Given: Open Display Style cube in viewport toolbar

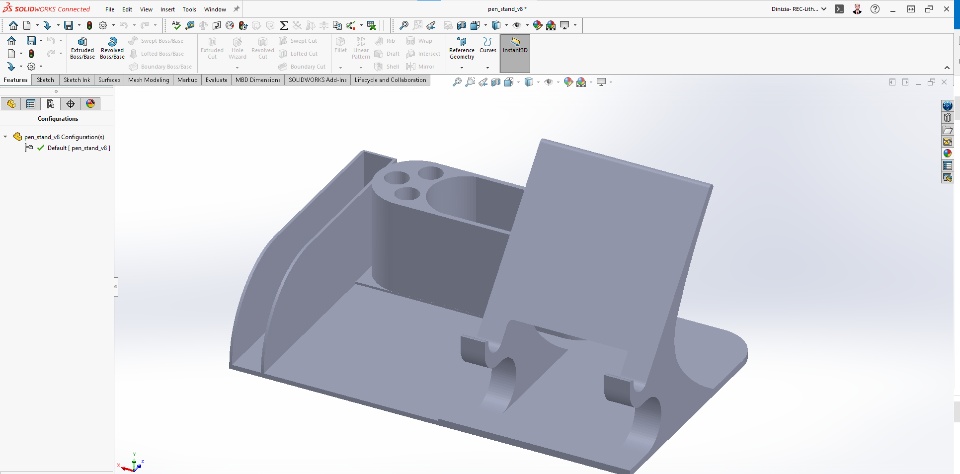Looking at the screenshot, I should pyautogui.click(x=529, y=82).
